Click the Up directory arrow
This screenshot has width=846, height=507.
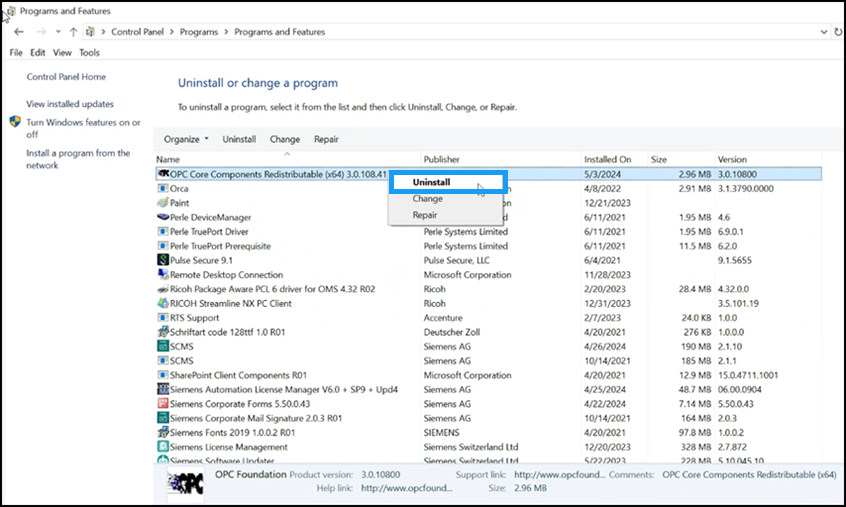pyautogui.click(x=73, y=32)
